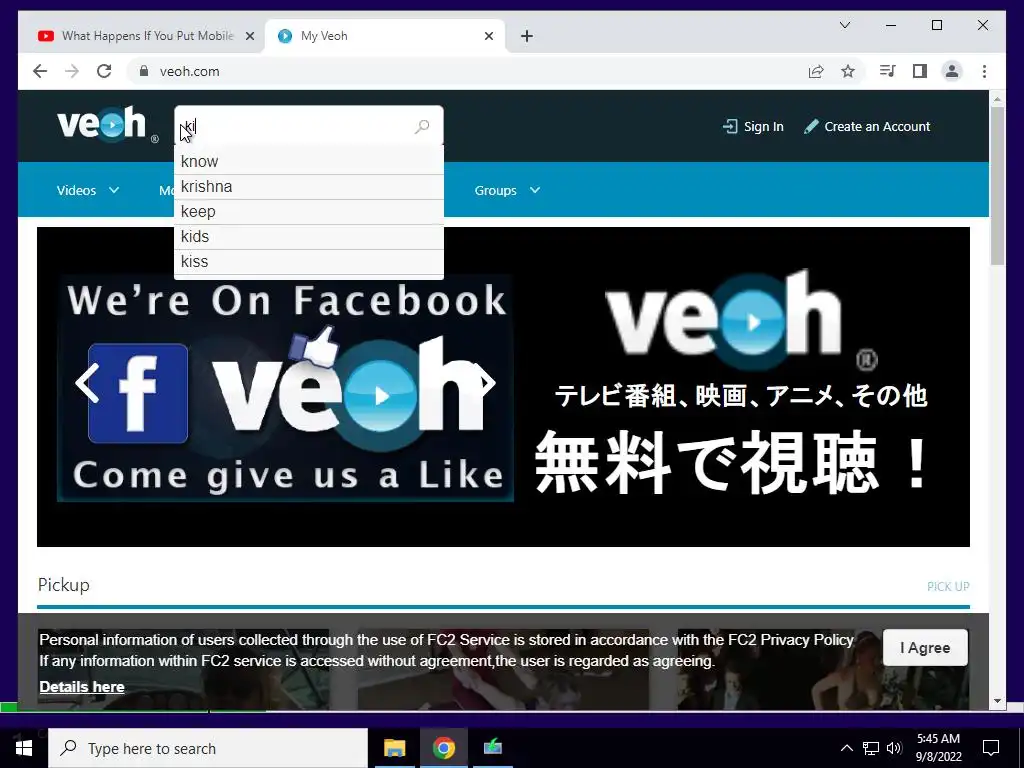Open tab search chevron in title bar

coord(844,25)
